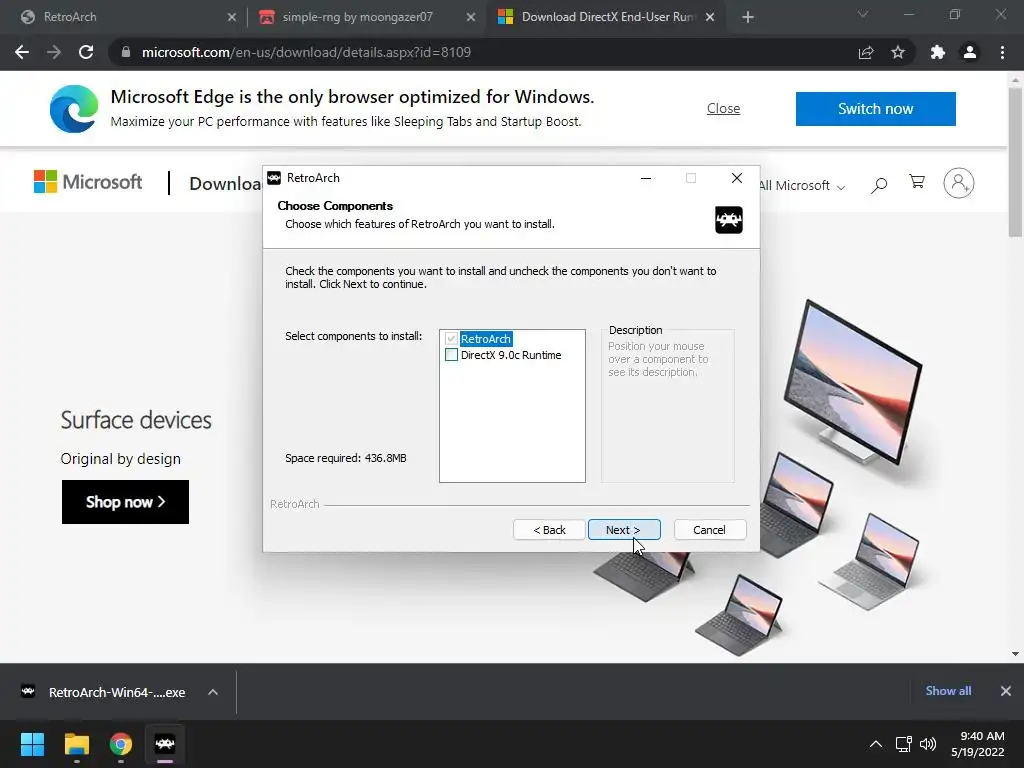Viewport: 1024px width, 768px height.
Task: Close the Download DirectX tab
Action: pos(711,18)
